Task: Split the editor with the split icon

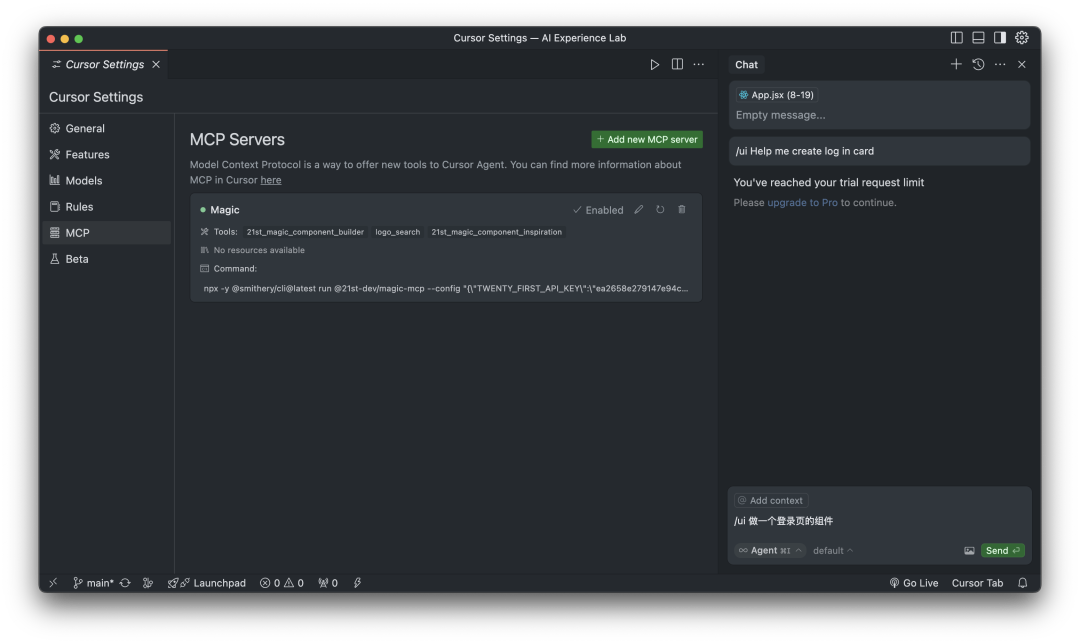Action: click(x=677, y=64)
